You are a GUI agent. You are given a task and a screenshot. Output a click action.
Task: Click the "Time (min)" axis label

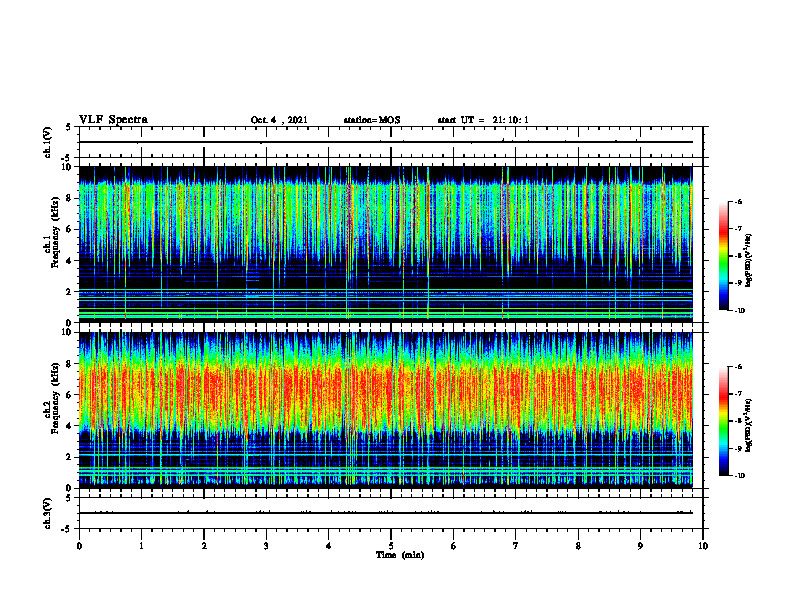click(x=400, y=555)
